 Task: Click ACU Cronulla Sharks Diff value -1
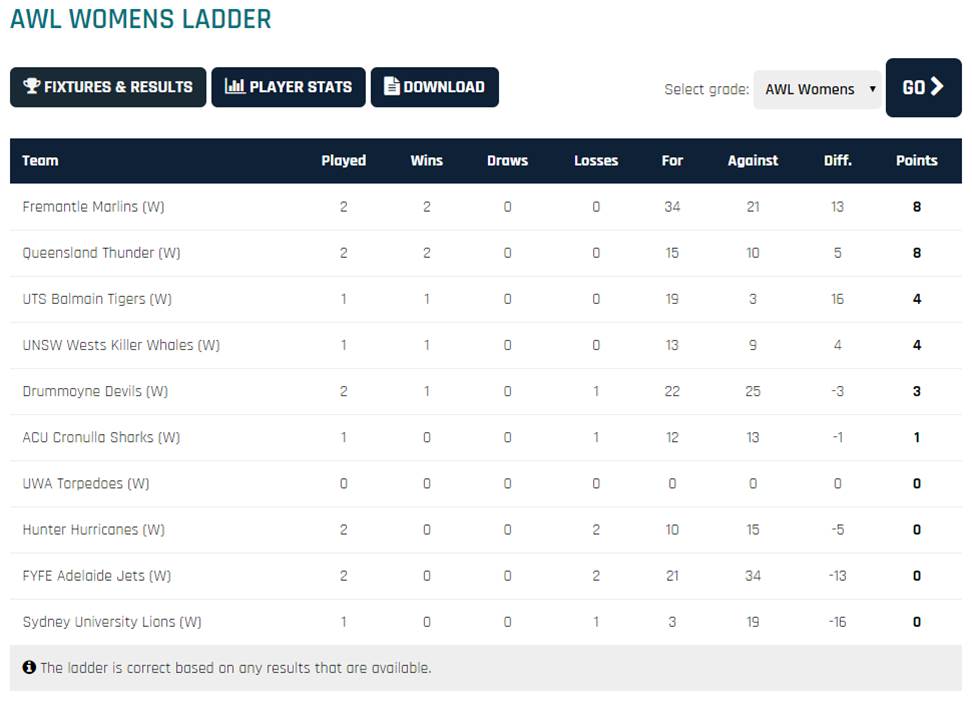[837, 437]
